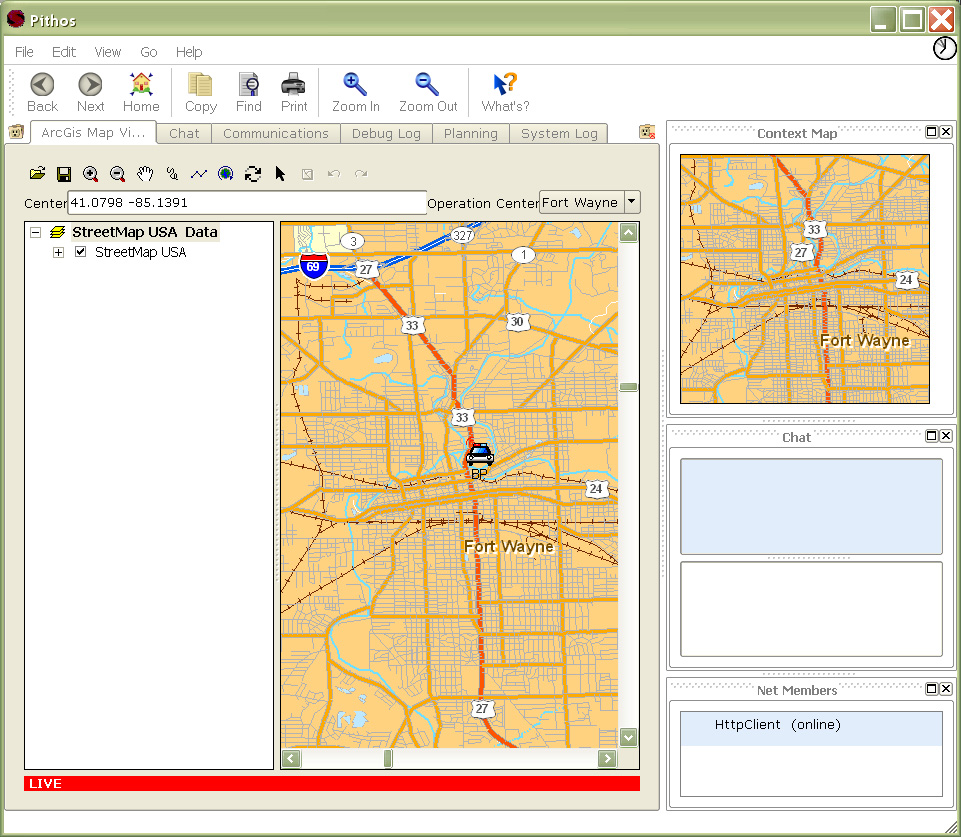Click the map's horizontal scrollbar thumb
961x837 pixels.
coord(387,759)
